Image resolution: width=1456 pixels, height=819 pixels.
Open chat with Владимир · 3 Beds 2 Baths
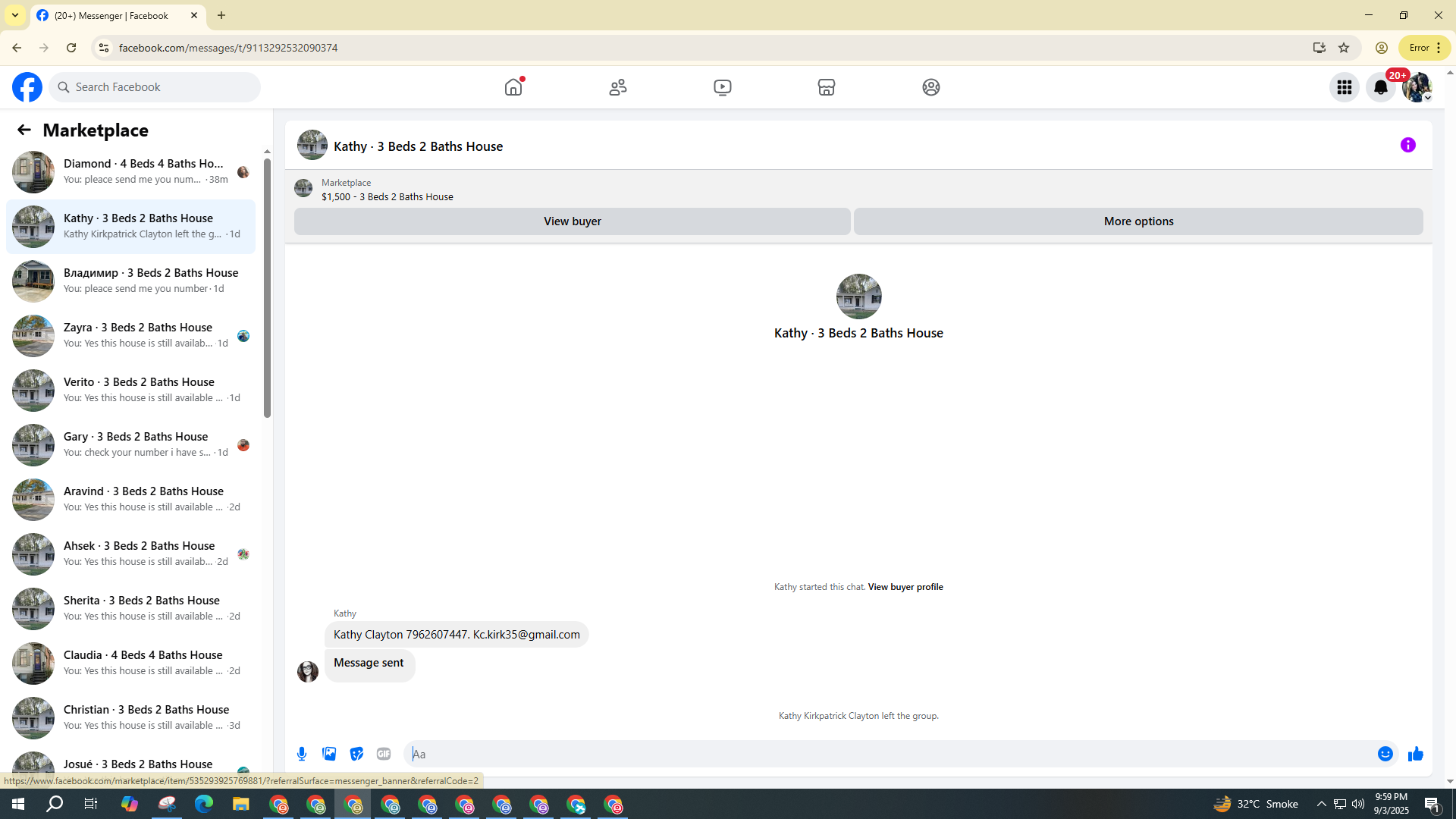tap(130, 281)
